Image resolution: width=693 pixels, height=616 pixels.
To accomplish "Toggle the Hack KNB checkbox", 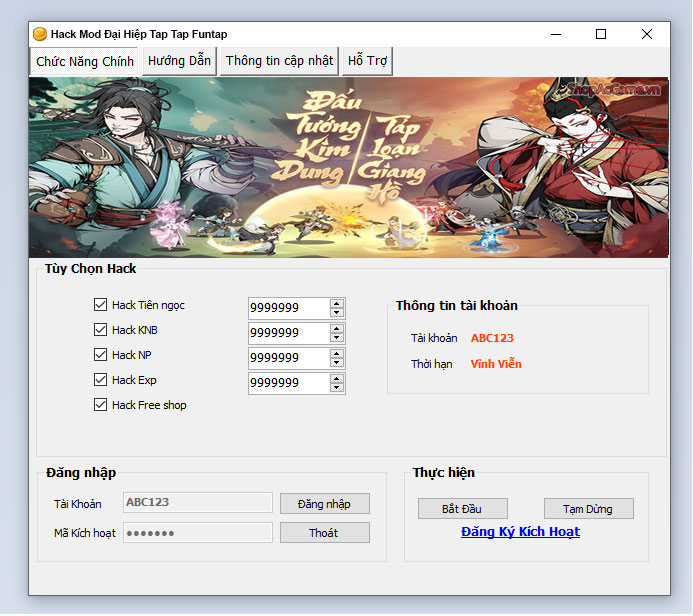I will pyautogui.click(x=100, y=330).
